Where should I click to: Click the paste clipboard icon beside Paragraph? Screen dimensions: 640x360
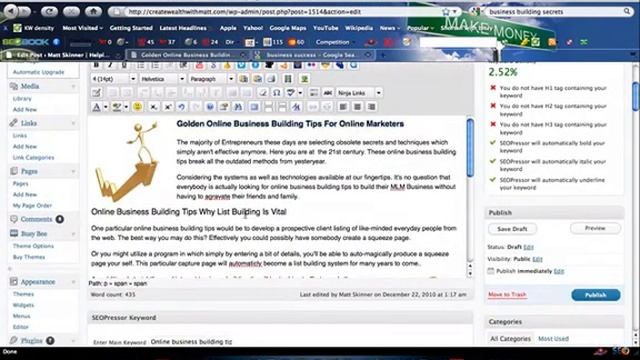click(244, 79)
